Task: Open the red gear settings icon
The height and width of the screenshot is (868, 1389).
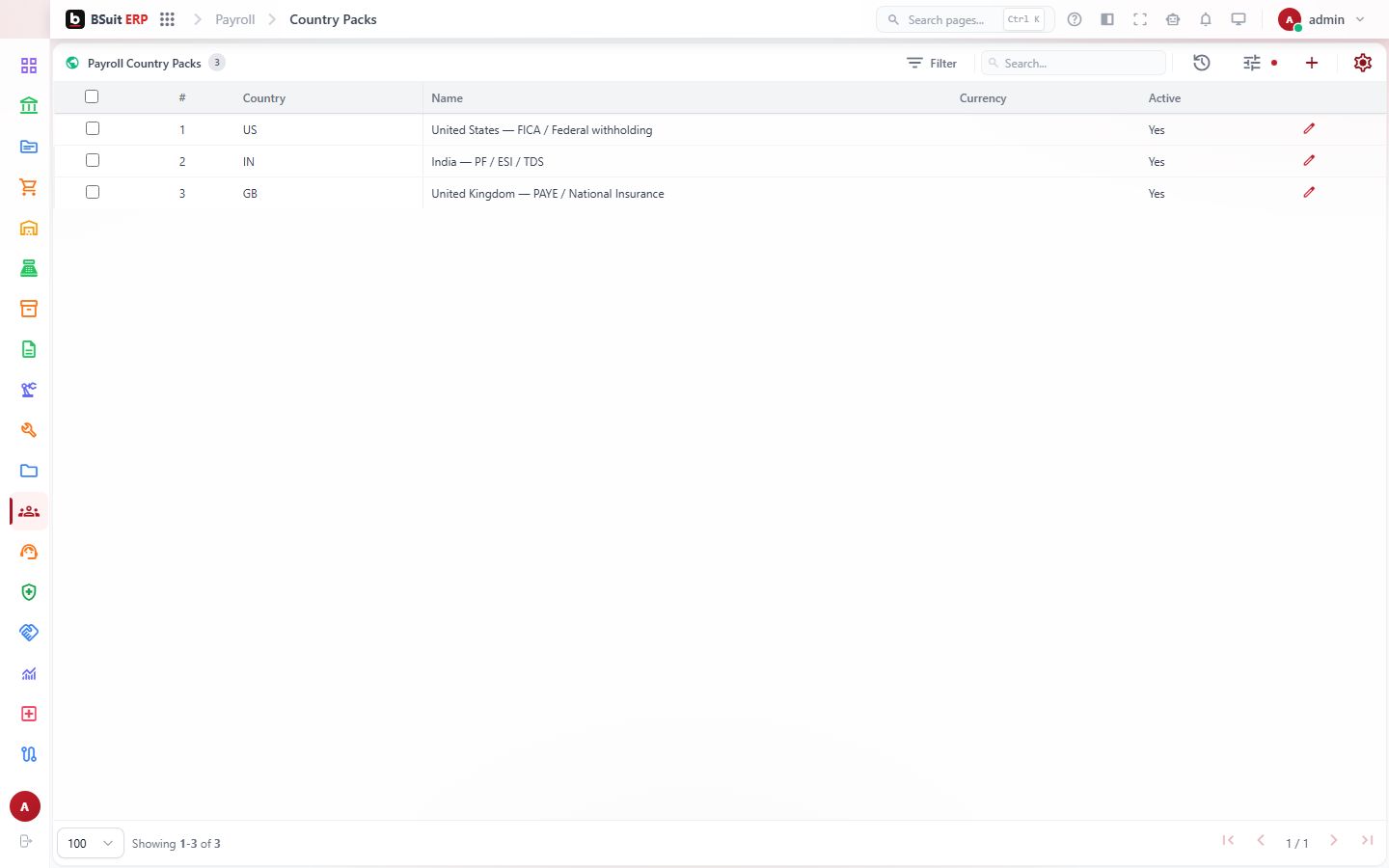Action: tap(1363, 63)
